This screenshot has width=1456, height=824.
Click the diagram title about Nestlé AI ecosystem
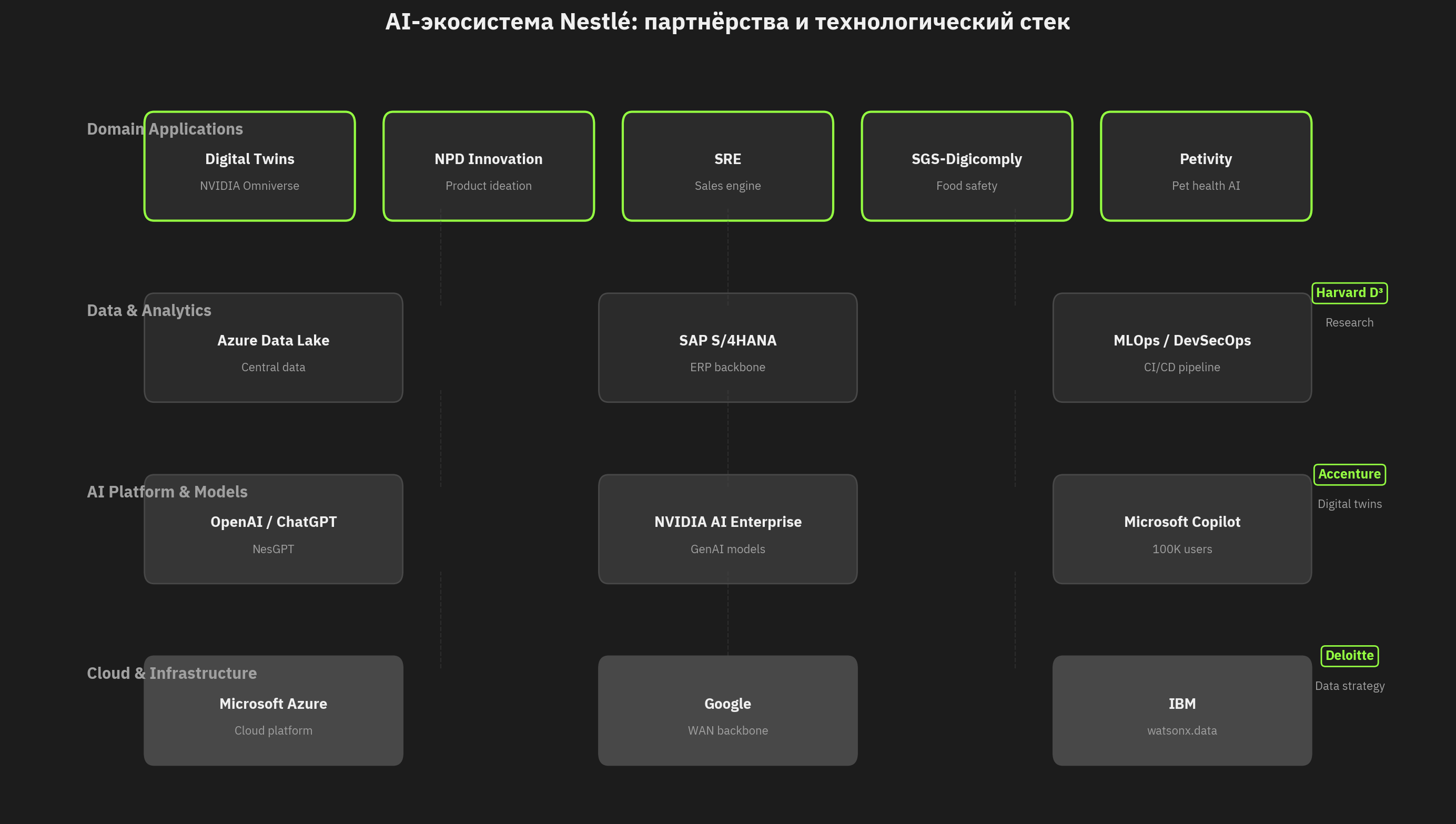pos(727,22)
